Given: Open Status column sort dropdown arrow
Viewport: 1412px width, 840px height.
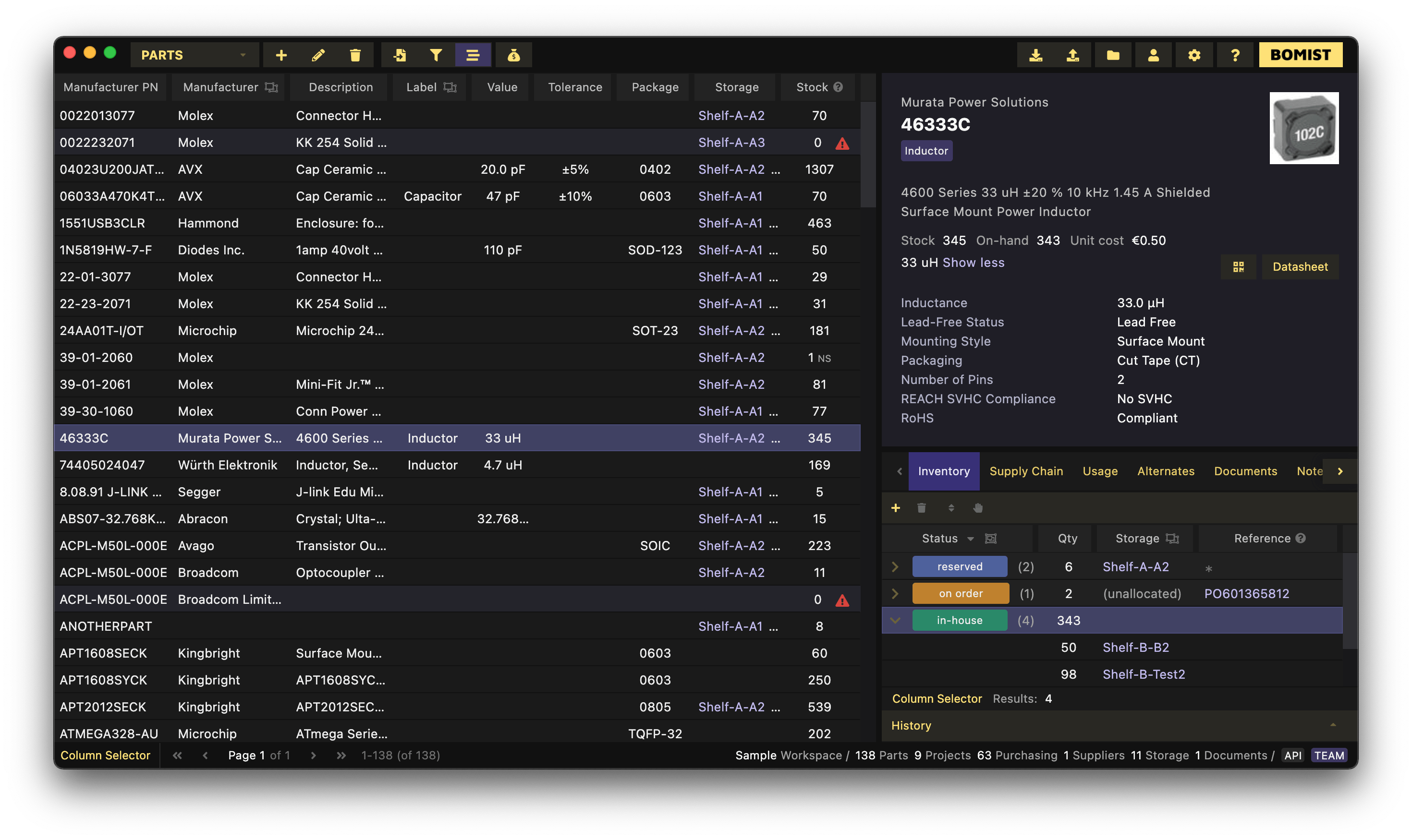Looking at the screenshot, I should pos(971,539).
